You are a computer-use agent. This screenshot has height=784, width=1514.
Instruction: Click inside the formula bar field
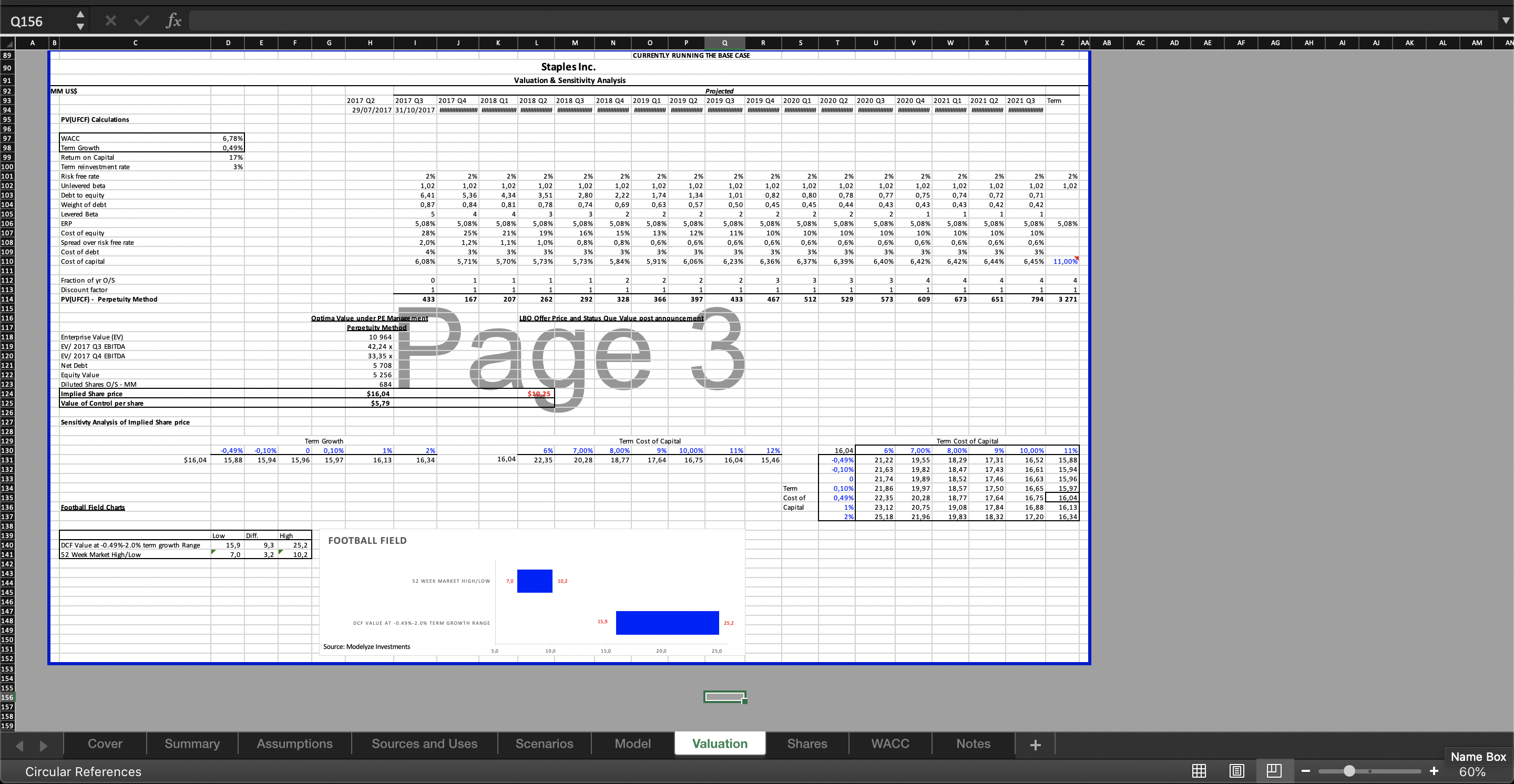pyautogui.click(x=843, y=21)
